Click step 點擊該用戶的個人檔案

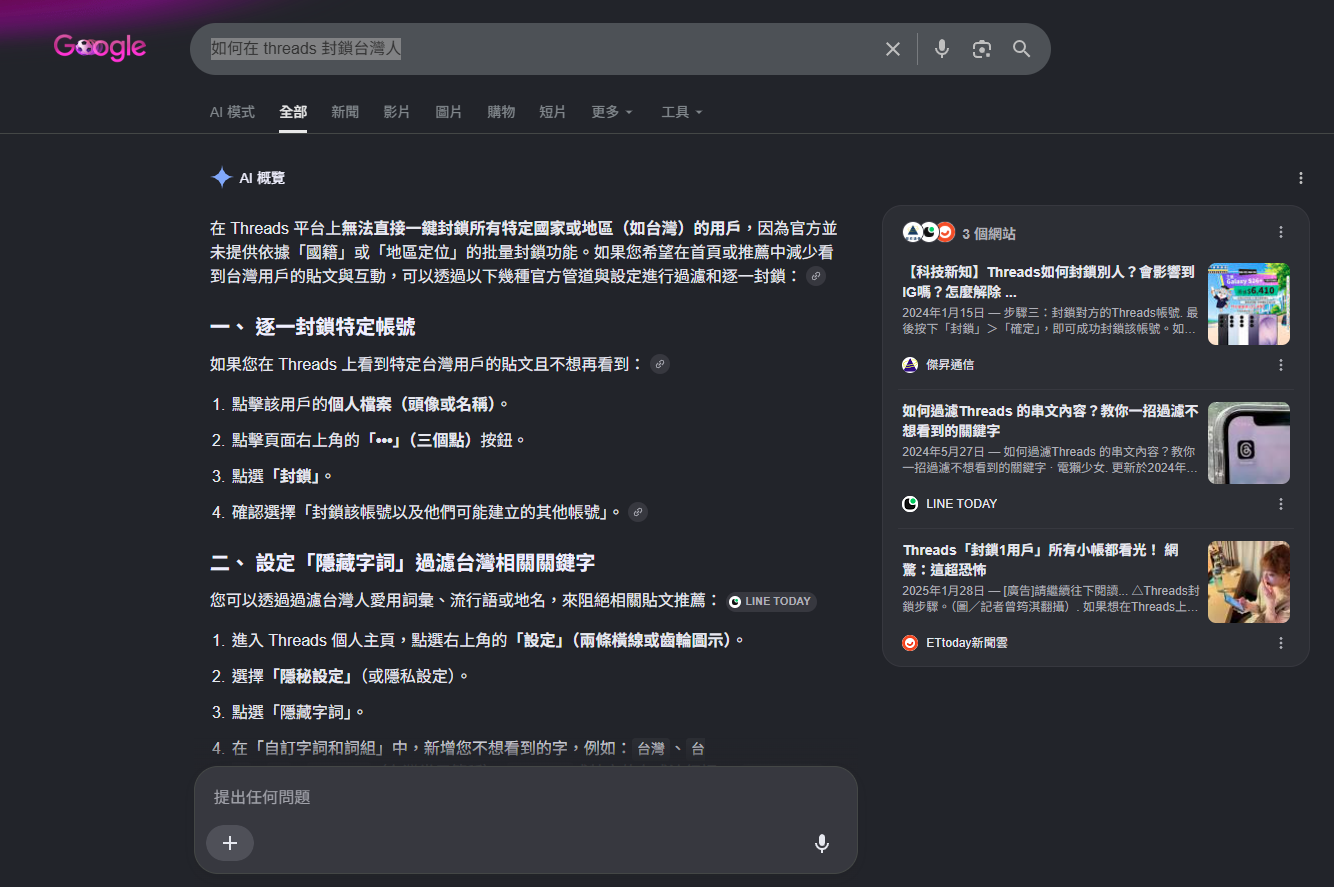(370, 404)
